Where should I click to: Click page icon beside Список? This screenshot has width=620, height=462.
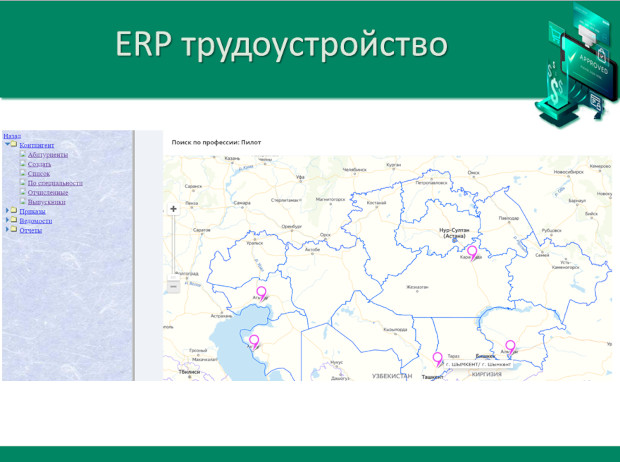point(23,173)
